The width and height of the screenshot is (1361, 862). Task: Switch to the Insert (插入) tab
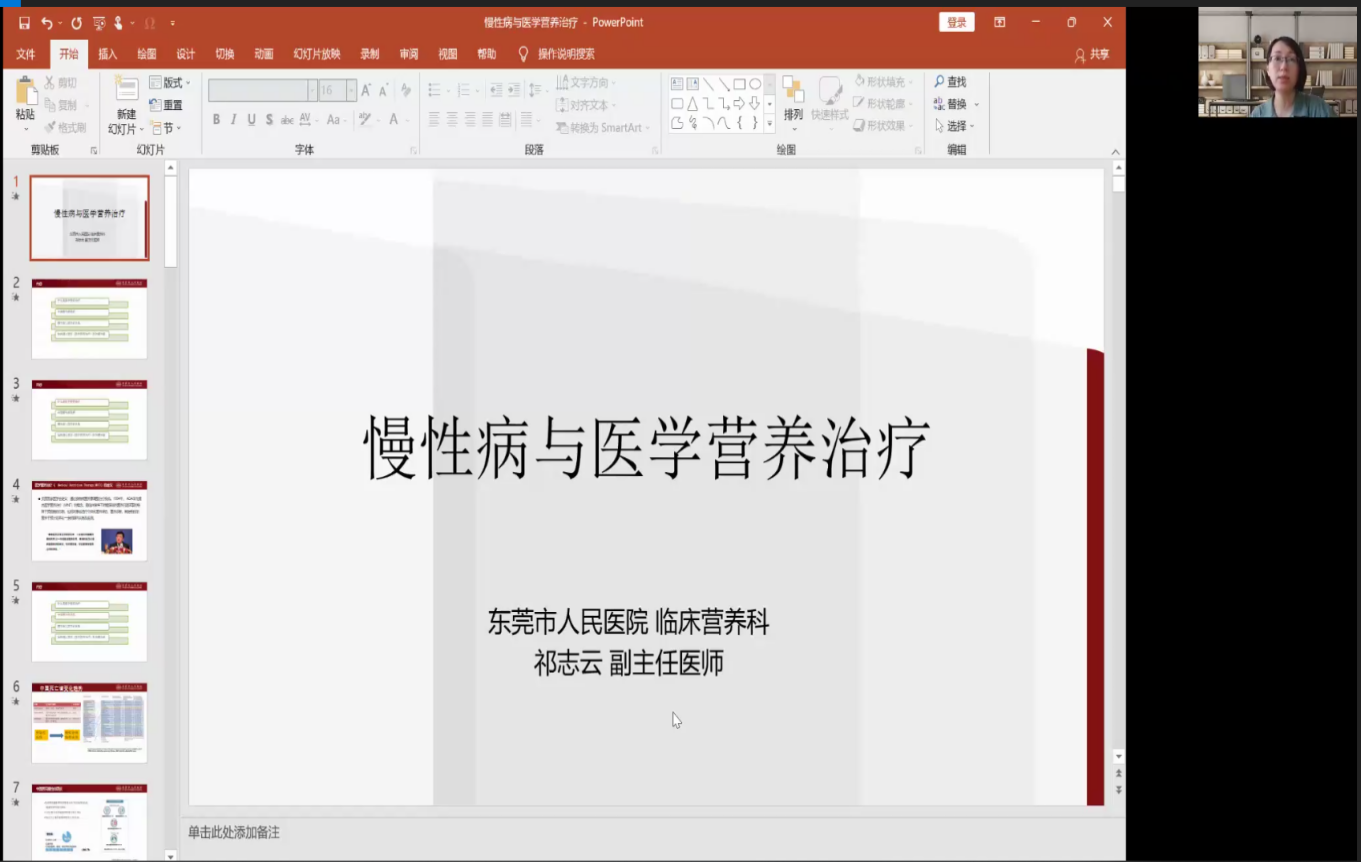coord(107,54)
